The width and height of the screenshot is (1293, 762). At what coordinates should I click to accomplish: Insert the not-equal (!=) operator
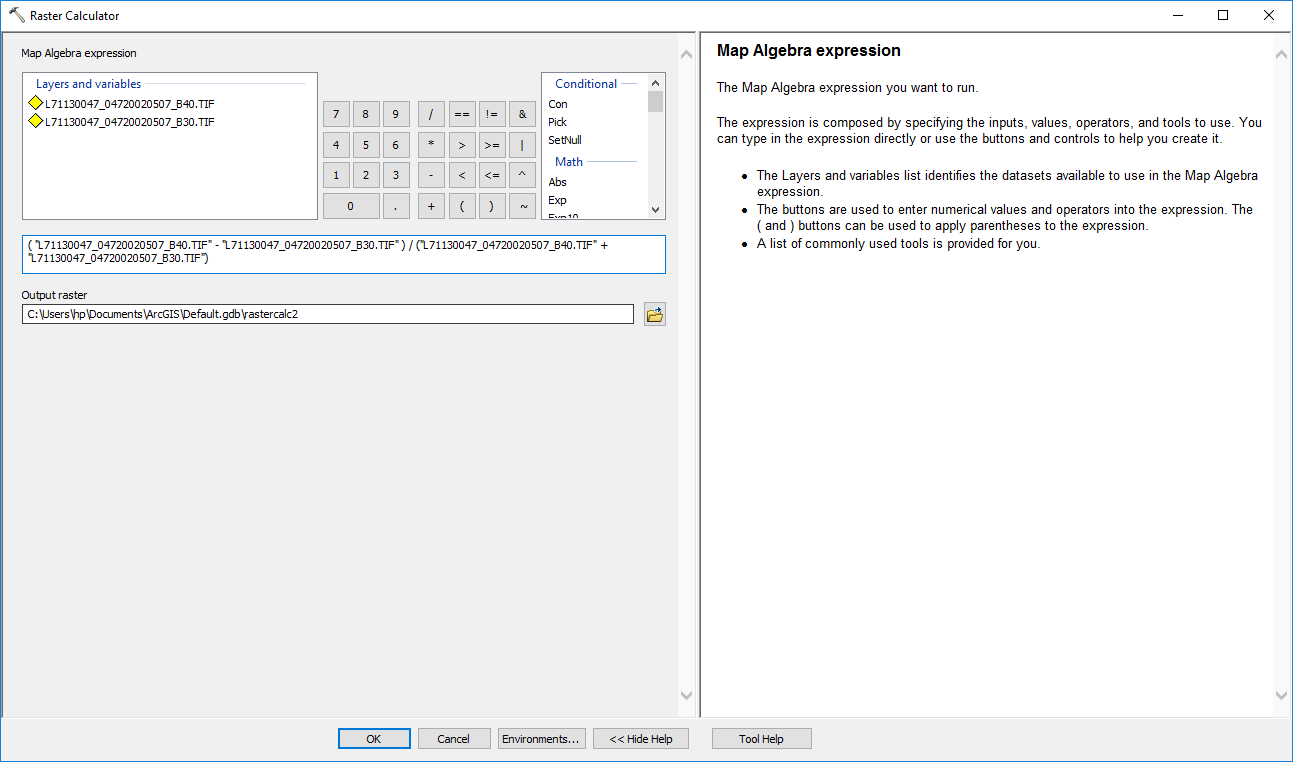[x=492, y=114]
